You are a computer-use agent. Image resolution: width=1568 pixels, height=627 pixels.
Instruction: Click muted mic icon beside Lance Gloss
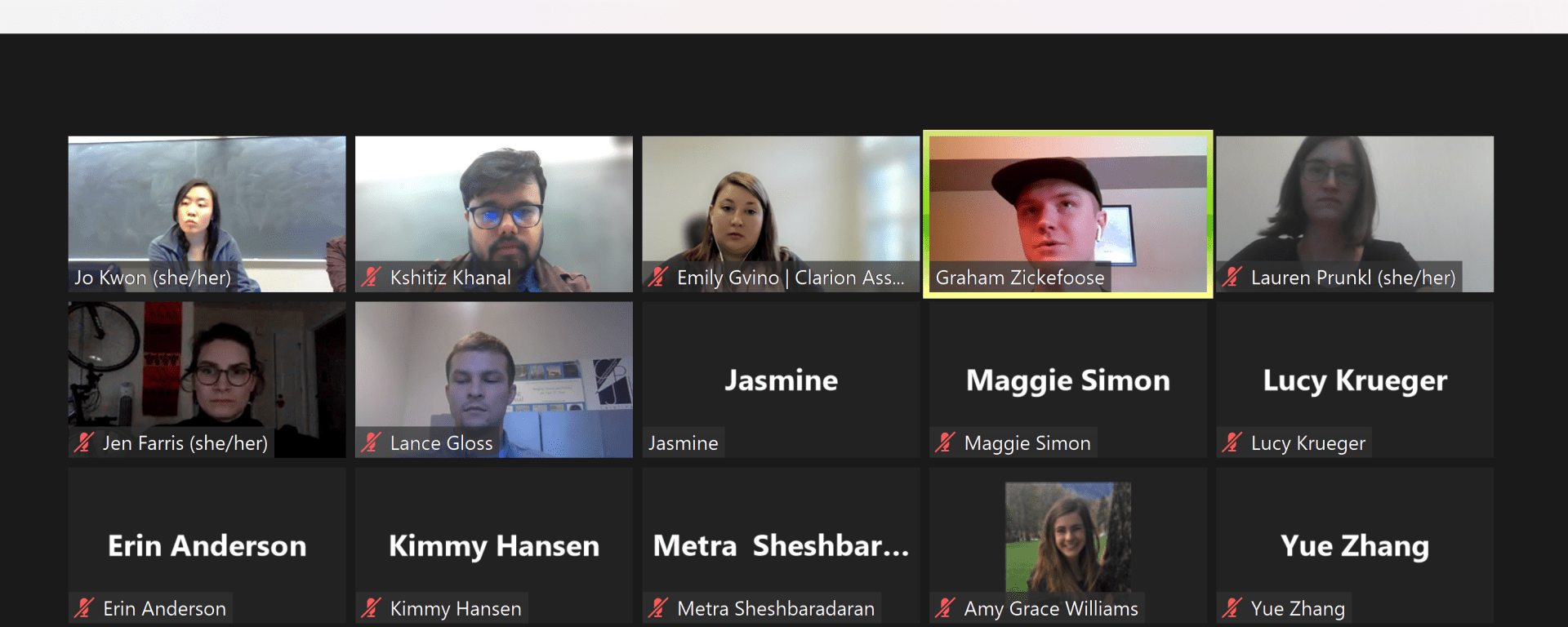[371, 443]
